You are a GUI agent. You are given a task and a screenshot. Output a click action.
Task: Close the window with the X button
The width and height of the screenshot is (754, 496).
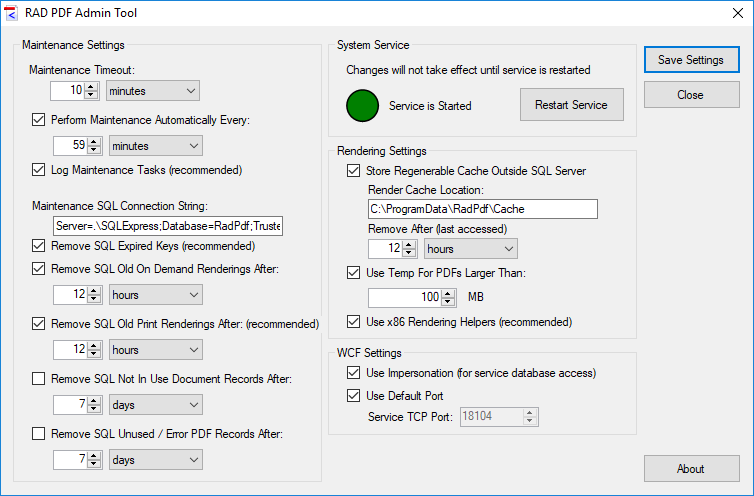pyautogui.click(x=738, y=13)
